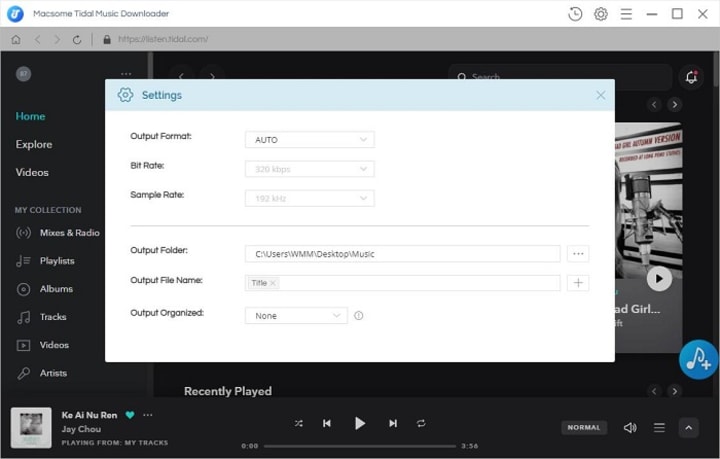Skip to previous track
The height and width of the screenshot is (459, 720).
click(x=326, y=423)
